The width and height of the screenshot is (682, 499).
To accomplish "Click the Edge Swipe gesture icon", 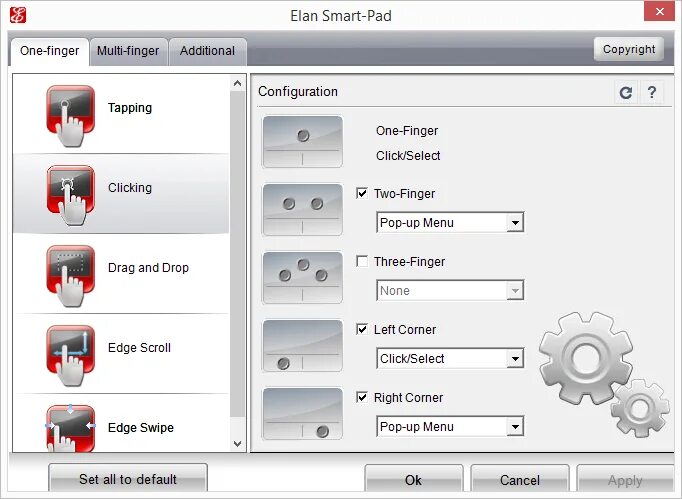I will [x=70, y=428].
